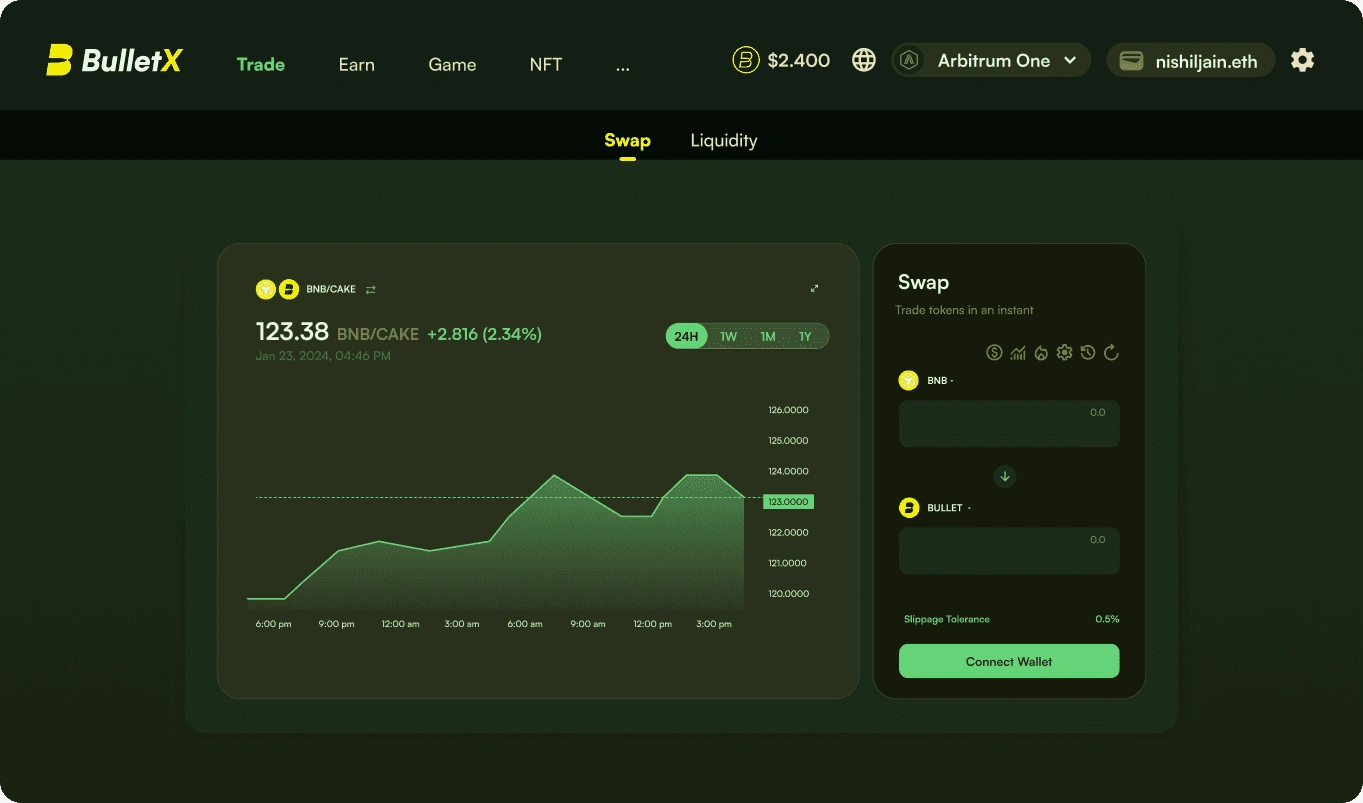Open the nishiljain.eth wallet account
The width and height of the screenshot is (1363, 803).
(x=1190, y=60)
